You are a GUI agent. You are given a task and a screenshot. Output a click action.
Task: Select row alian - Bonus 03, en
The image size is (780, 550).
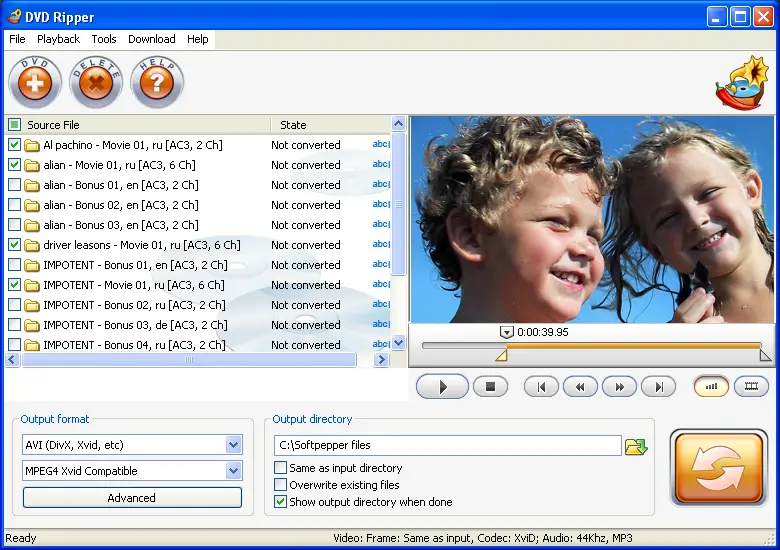click(x=198, y=225)
